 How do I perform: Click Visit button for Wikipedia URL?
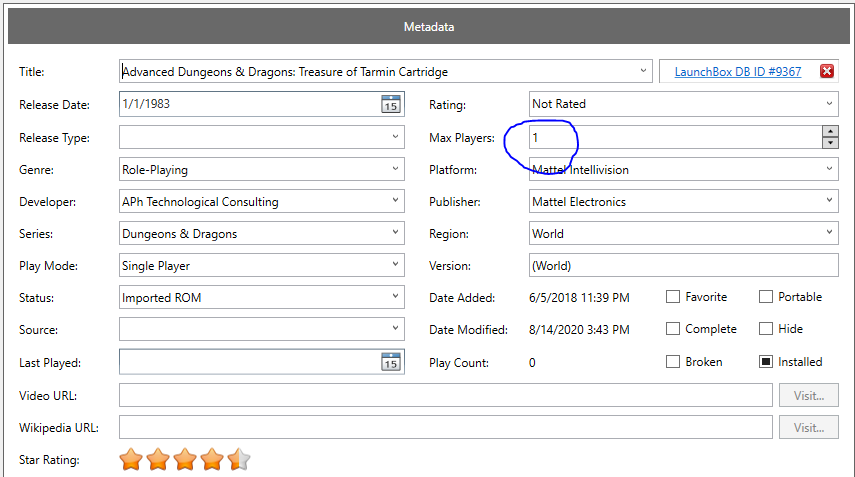click(x=809, y=427)
